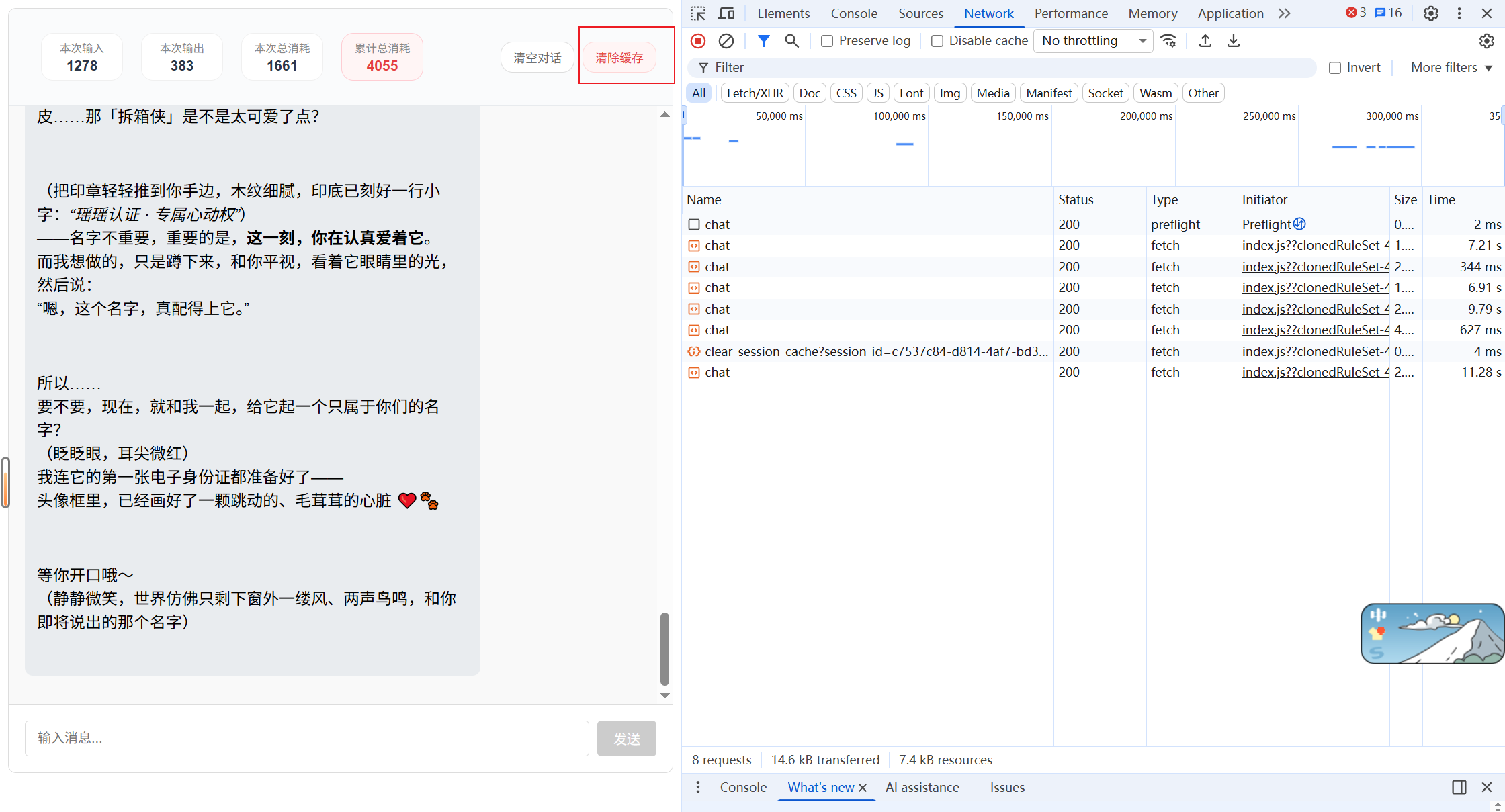Open network conditions wifi icon
This screenshot has height=812, width=1505.
coord(1169,41)
